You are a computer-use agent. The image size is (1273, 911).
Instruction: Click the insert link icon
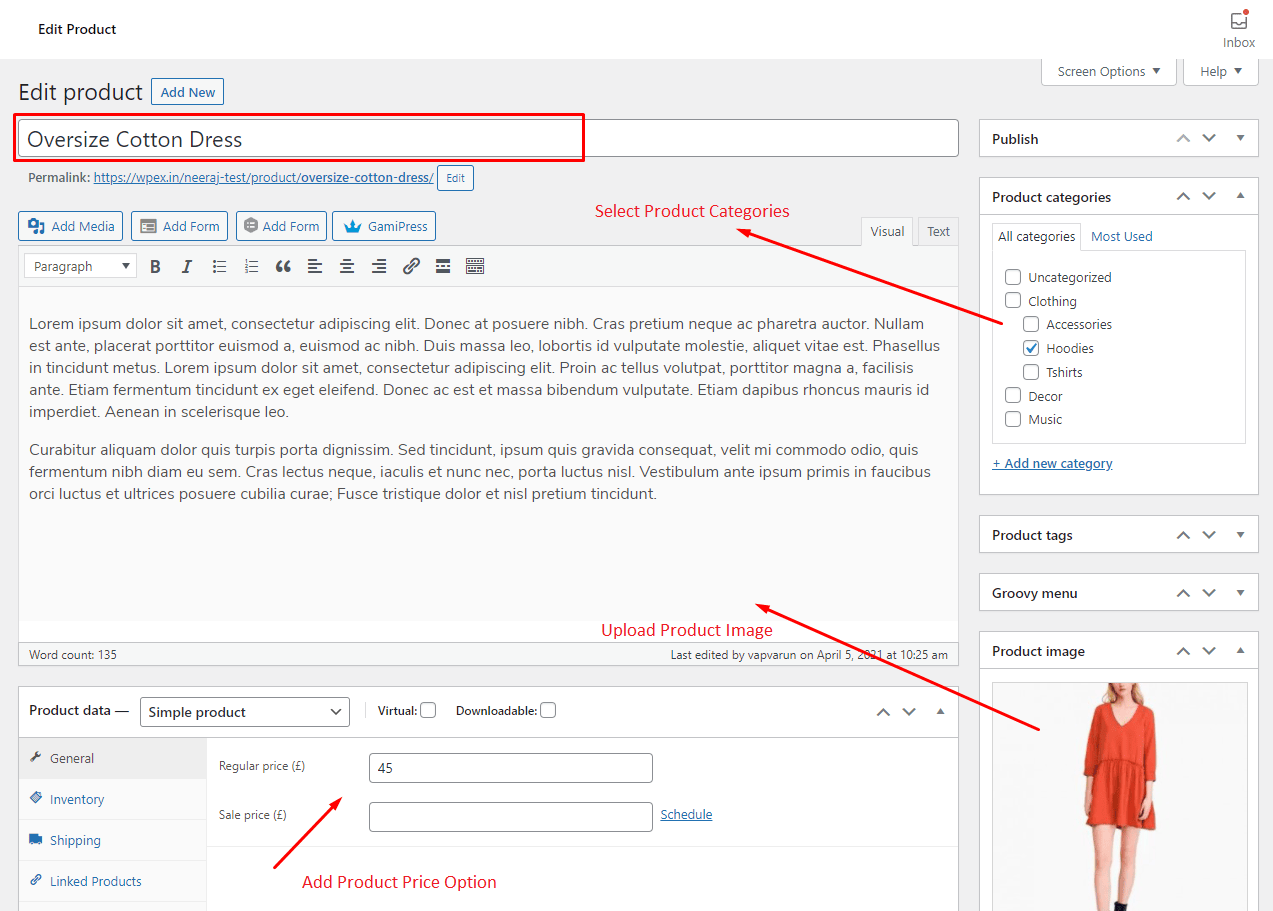coord(411,266)
